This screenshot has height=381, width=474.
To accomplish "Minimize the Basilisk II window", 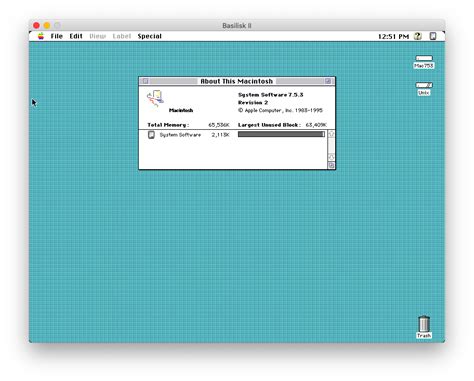I will pyautogui.click(x=47, y=25).
